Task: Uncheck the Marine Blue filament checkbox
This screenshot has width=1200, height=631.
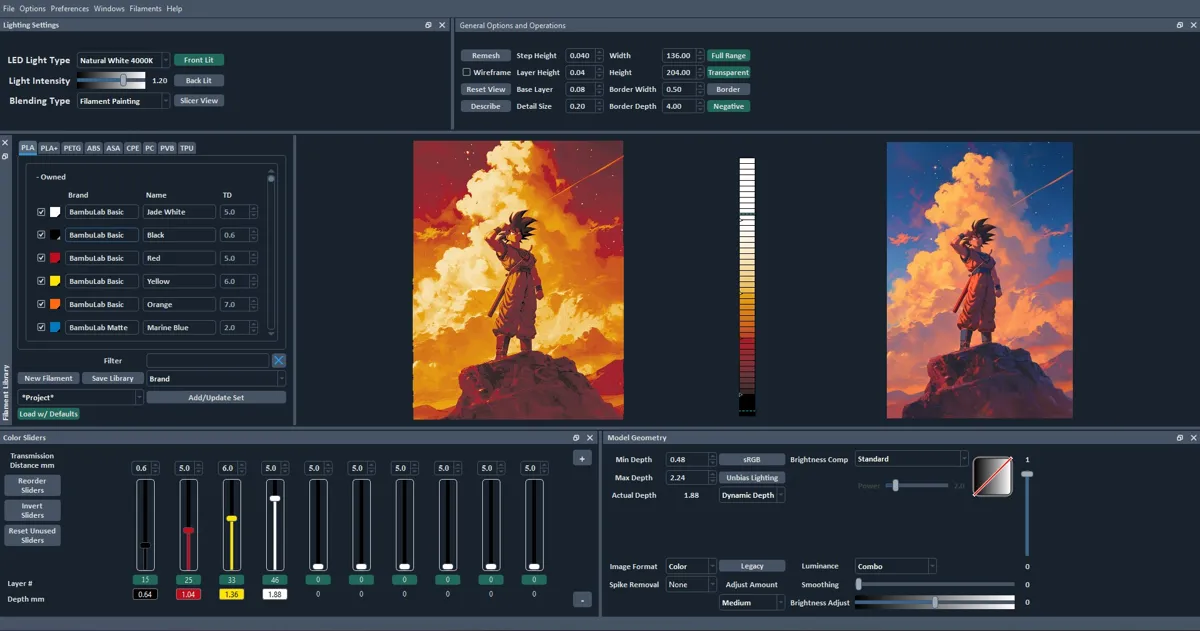Action: [41, 327]
